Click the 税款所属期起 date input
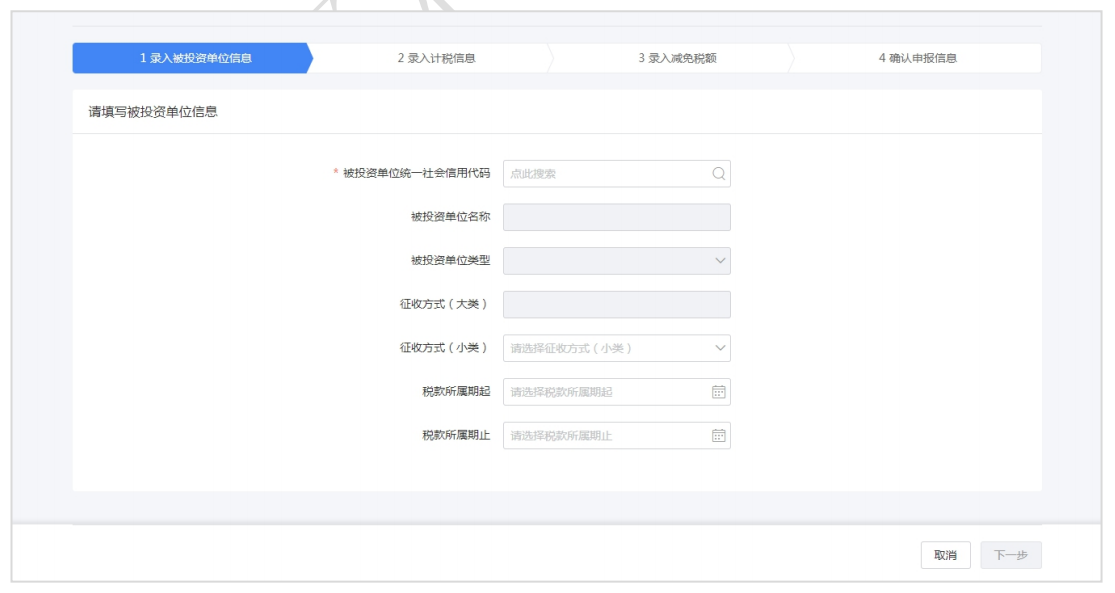Viewport: 1115px width, 593px height. 617,392
